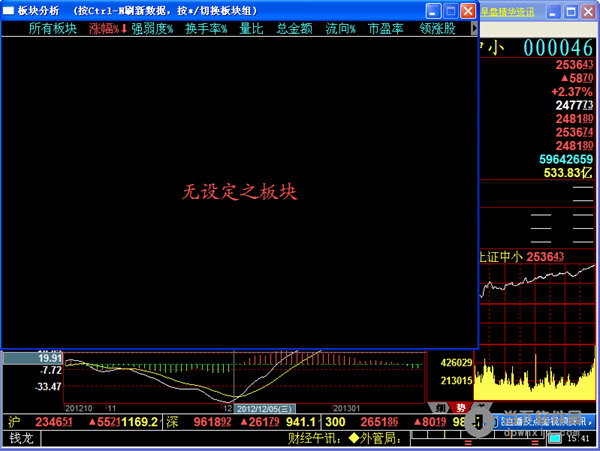Click the 钱龙 button in status bar
The height and width of the screenshot is (451, 600).
pyautogui.click(x=21, y=438)
